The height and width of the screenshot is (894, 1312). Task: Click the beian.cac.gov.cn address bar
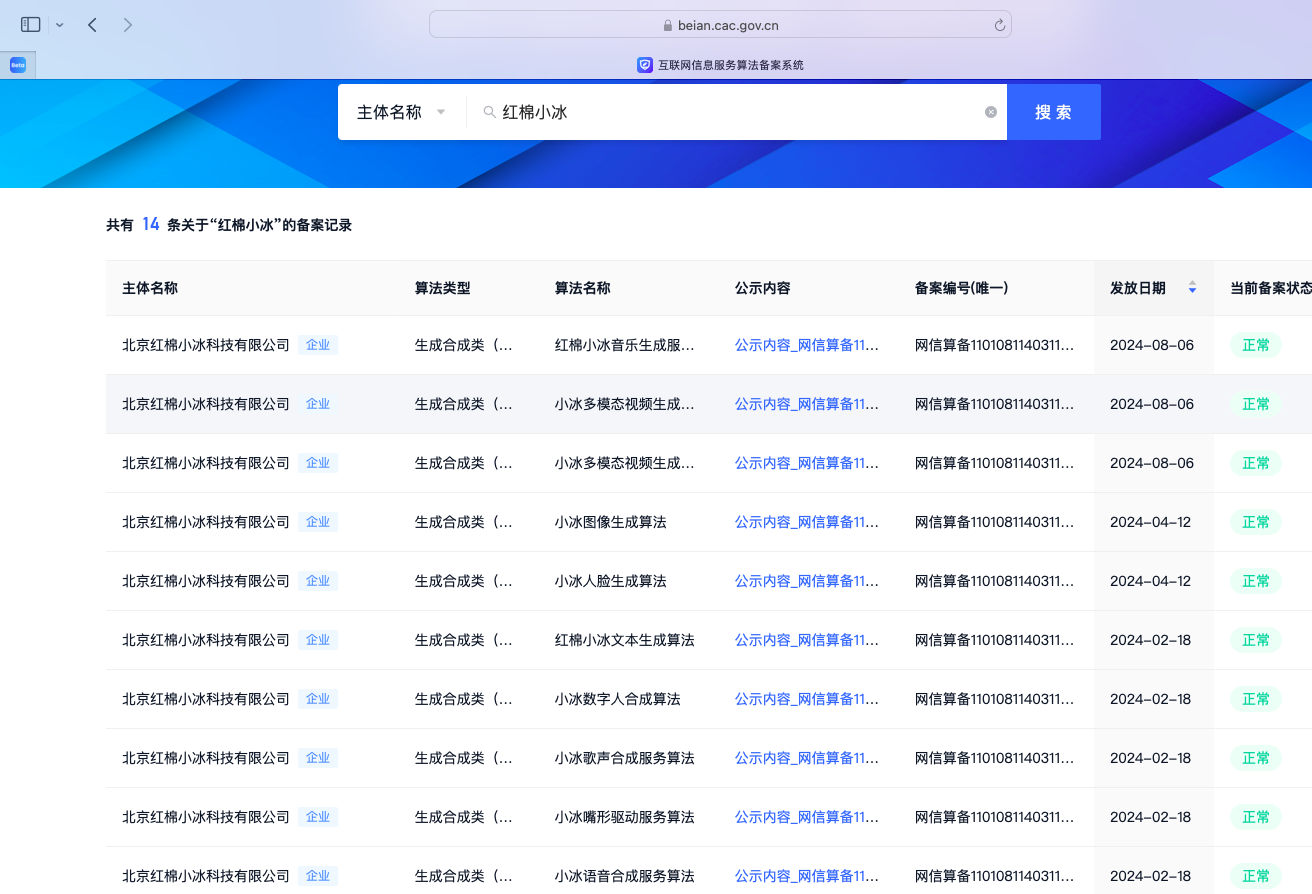tap(720, 25)
